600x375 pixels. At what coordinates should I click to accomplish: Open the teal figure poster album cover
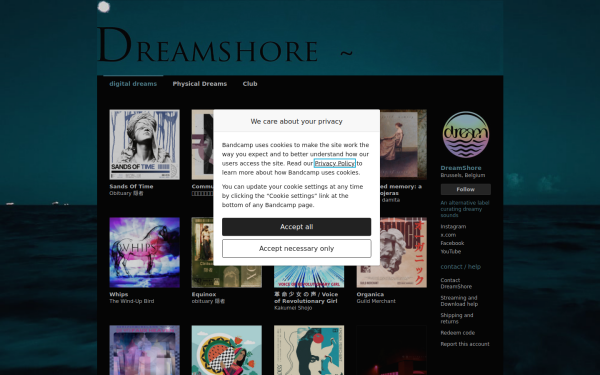pos(309,350)
